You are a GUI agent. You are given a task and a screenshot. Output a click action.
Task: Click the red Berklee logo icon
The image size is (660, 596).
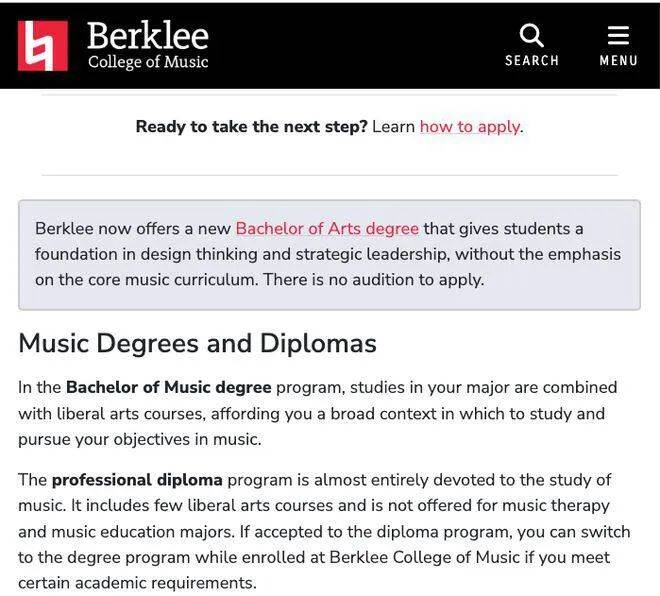43,46
